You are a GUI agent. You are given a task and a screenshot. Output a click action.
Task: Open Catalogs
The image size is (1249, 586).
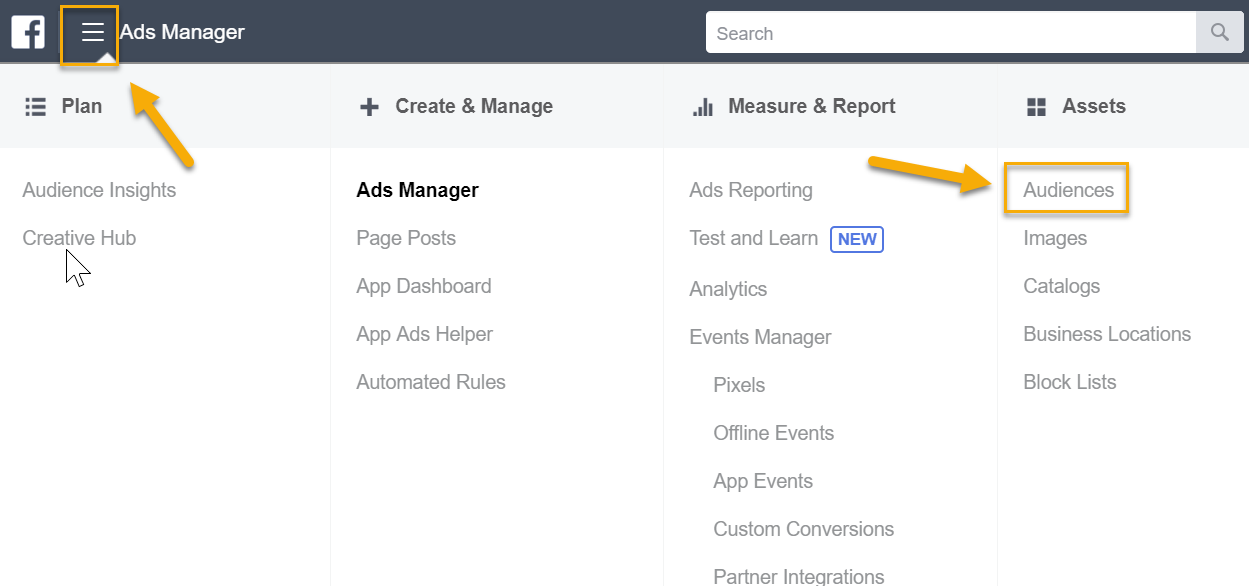click(1061, 286)
